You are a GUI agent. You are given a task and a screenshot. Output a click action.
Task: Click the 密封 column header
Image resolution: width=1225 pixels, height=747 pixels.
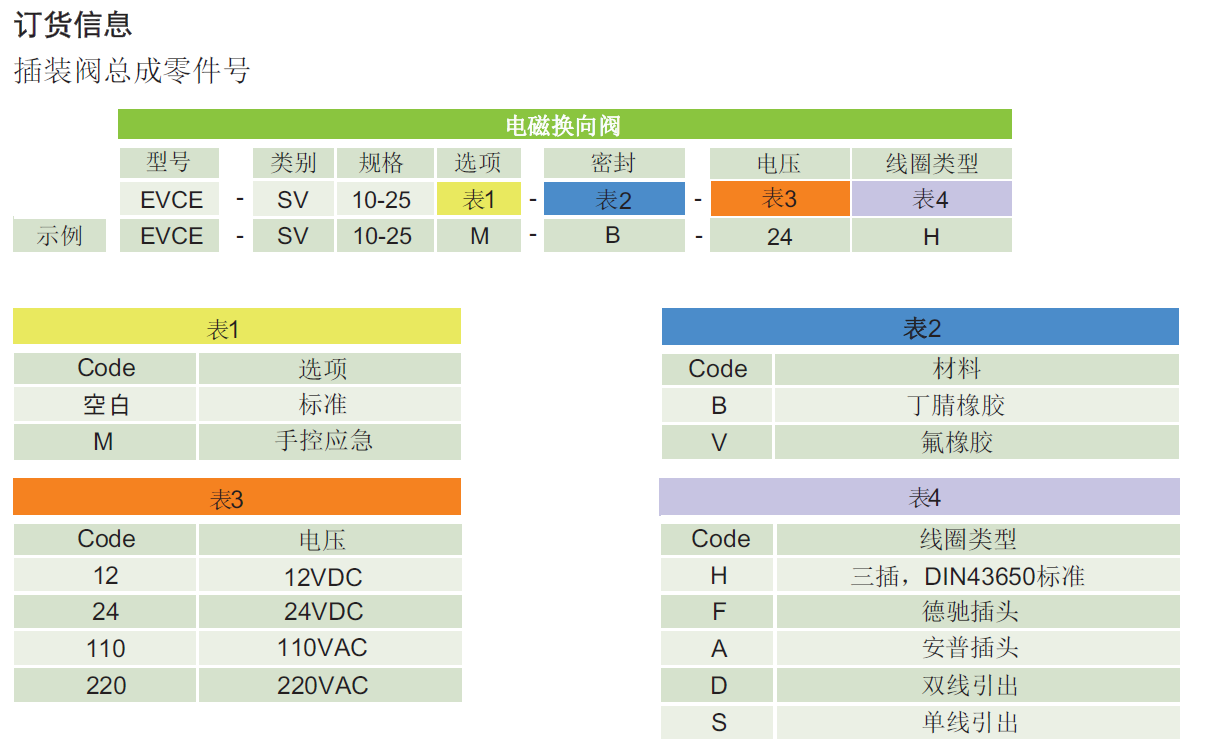pos(614,163)
